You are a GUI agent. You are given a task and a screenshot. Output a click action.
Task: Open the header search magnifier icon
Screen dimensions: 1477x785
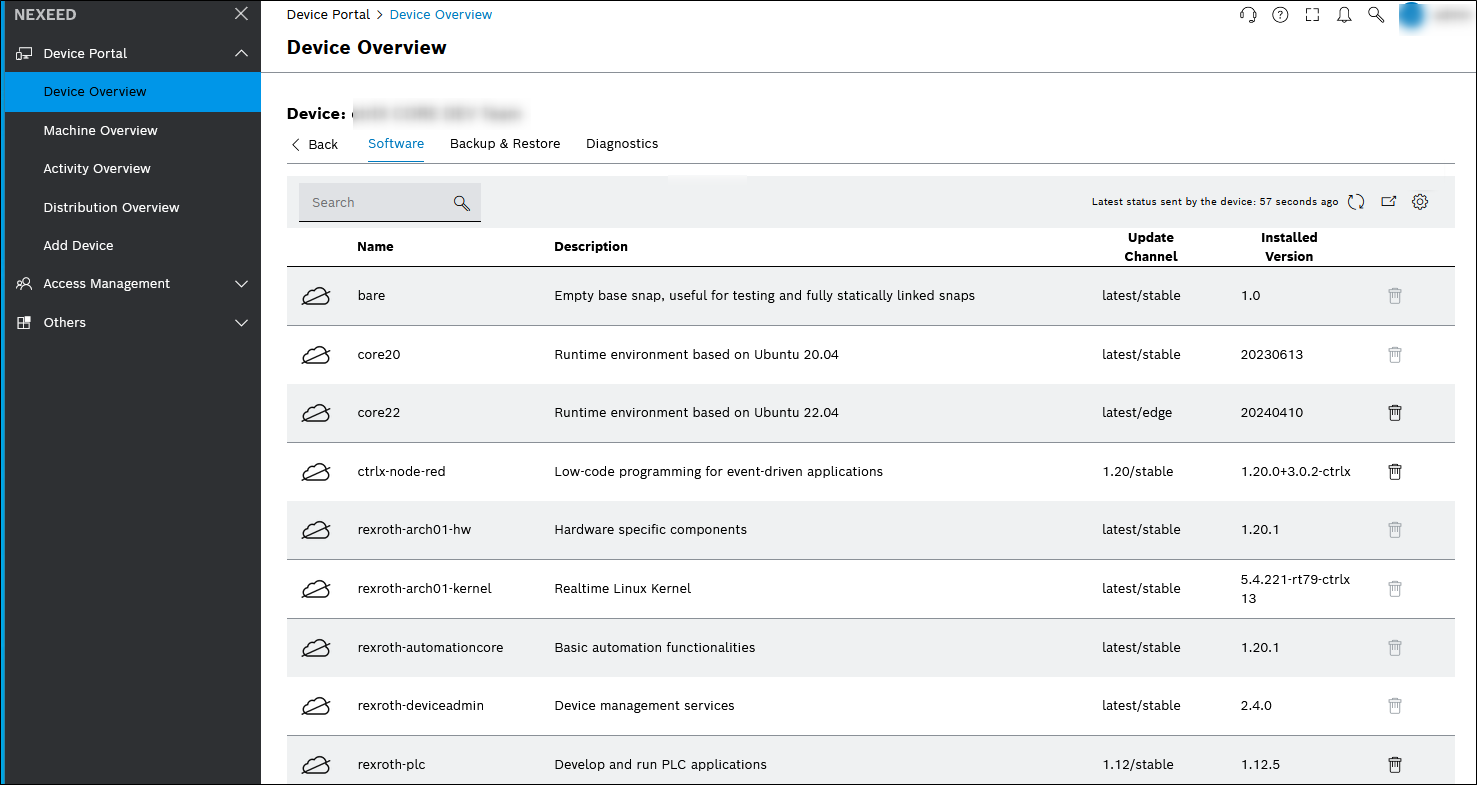[x=1376, y=14]
